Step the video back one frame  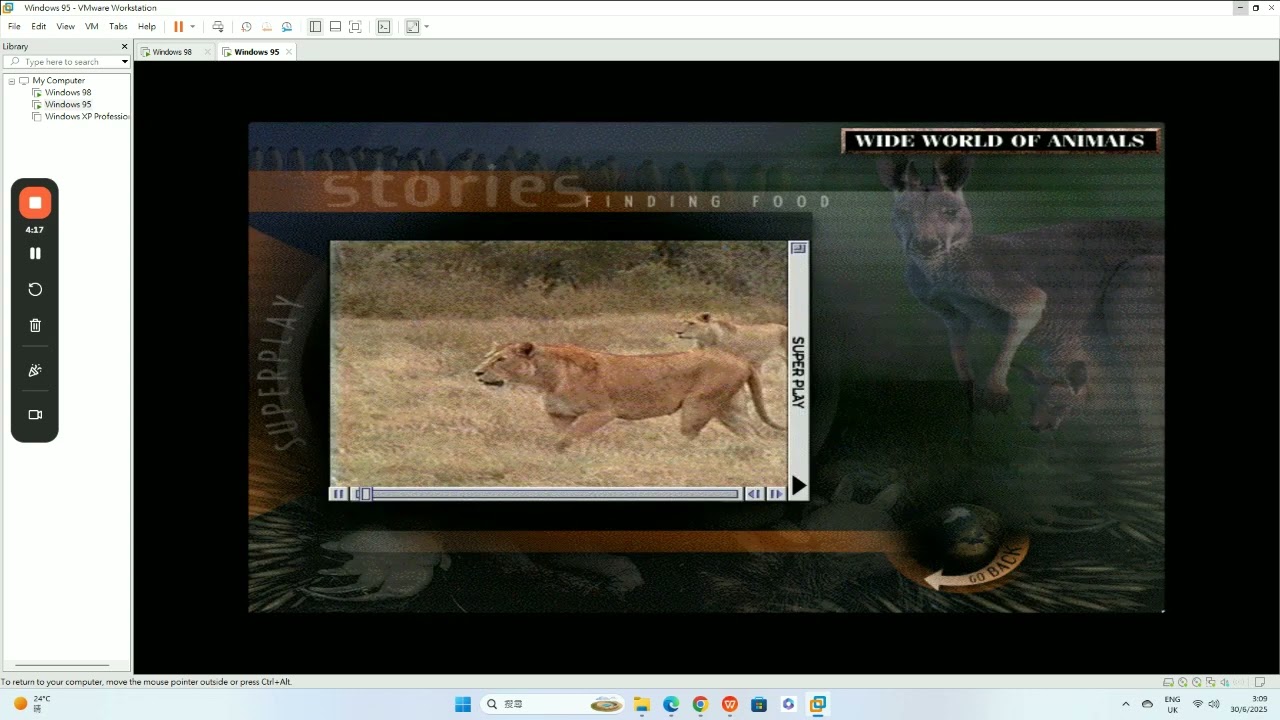(x=755, y=494)
